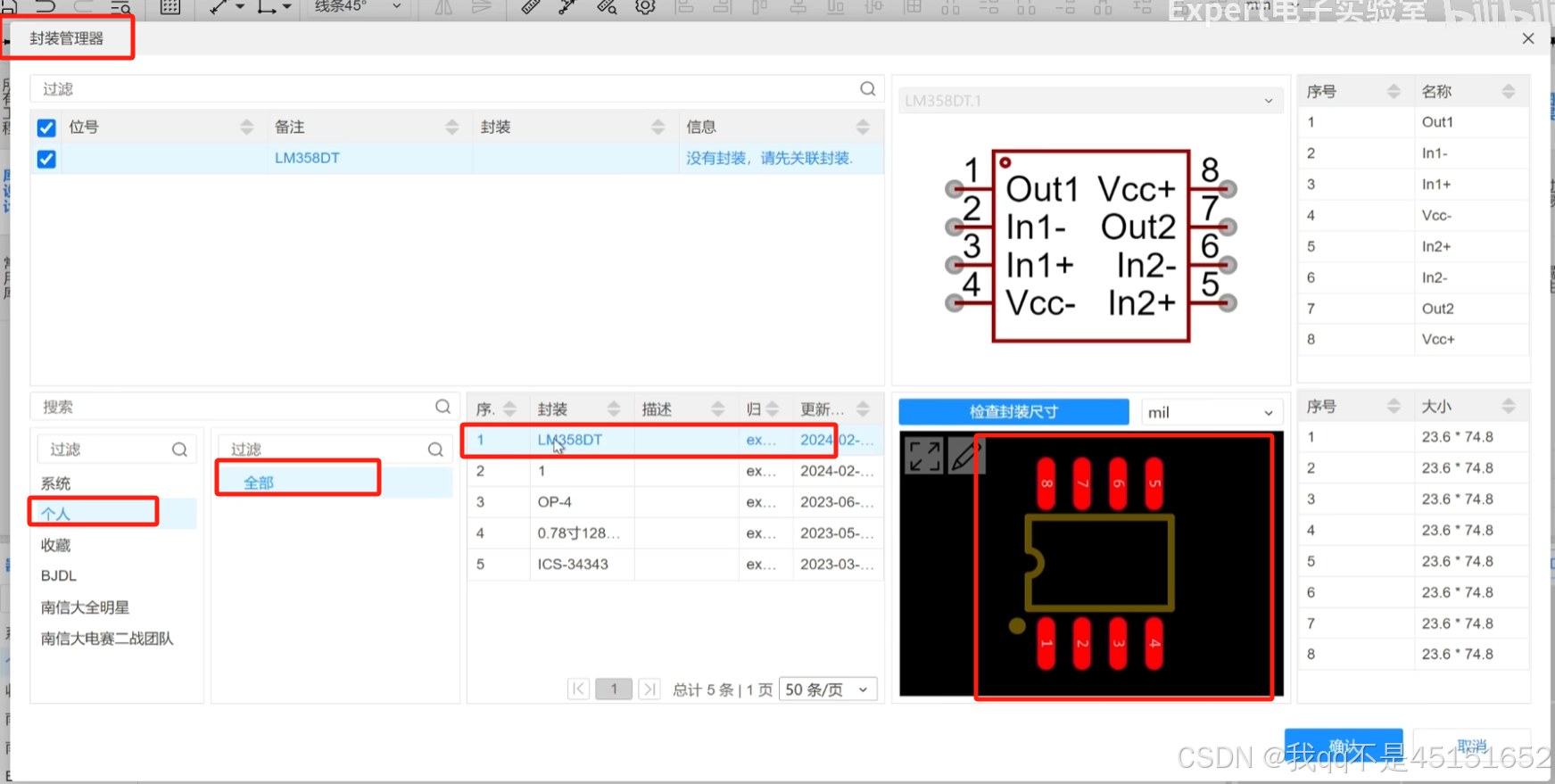Click the magnifier icon in the 搜索 box
Image resolution: width=1555 pixels, height=784 pixels.
tap(443, 407)
